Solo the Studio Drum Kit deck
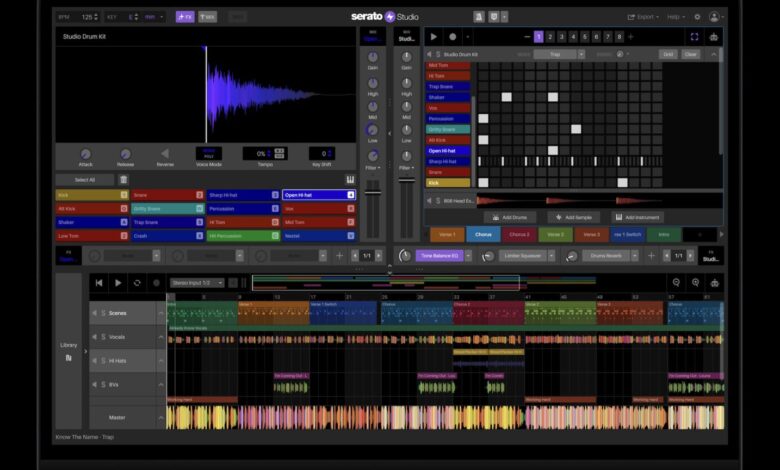780x470 pixels. tap(438, 54)
